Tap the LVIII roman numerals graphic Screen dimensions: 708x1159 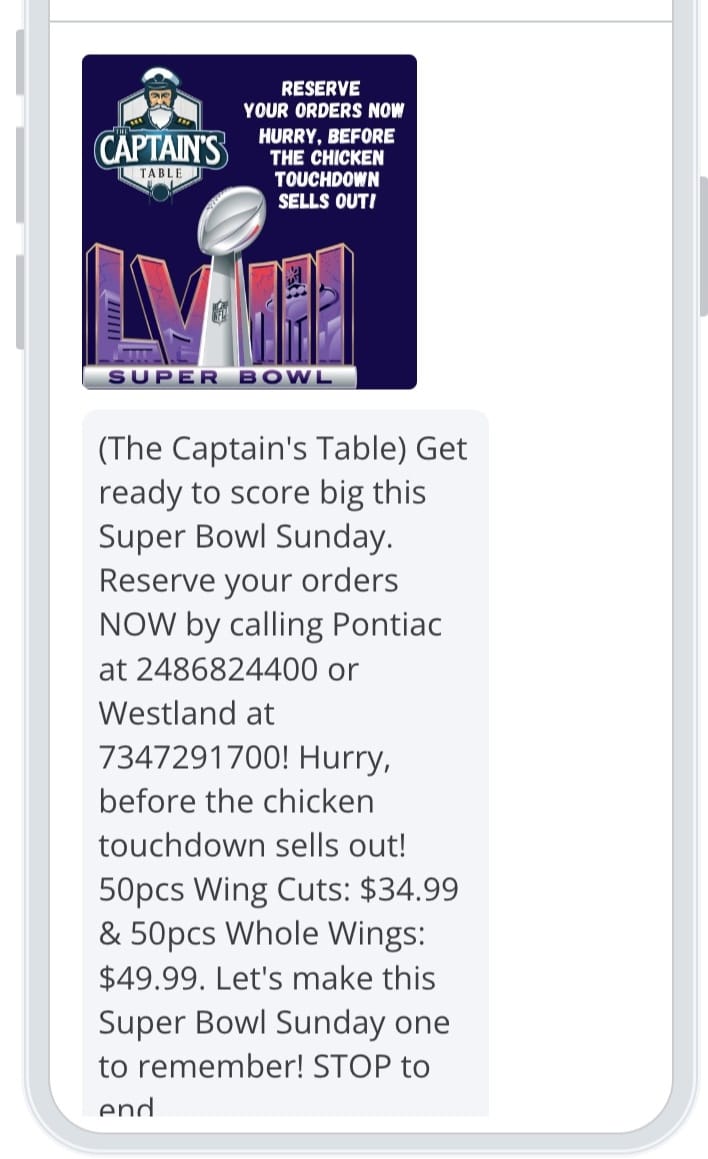pos(219,304)
